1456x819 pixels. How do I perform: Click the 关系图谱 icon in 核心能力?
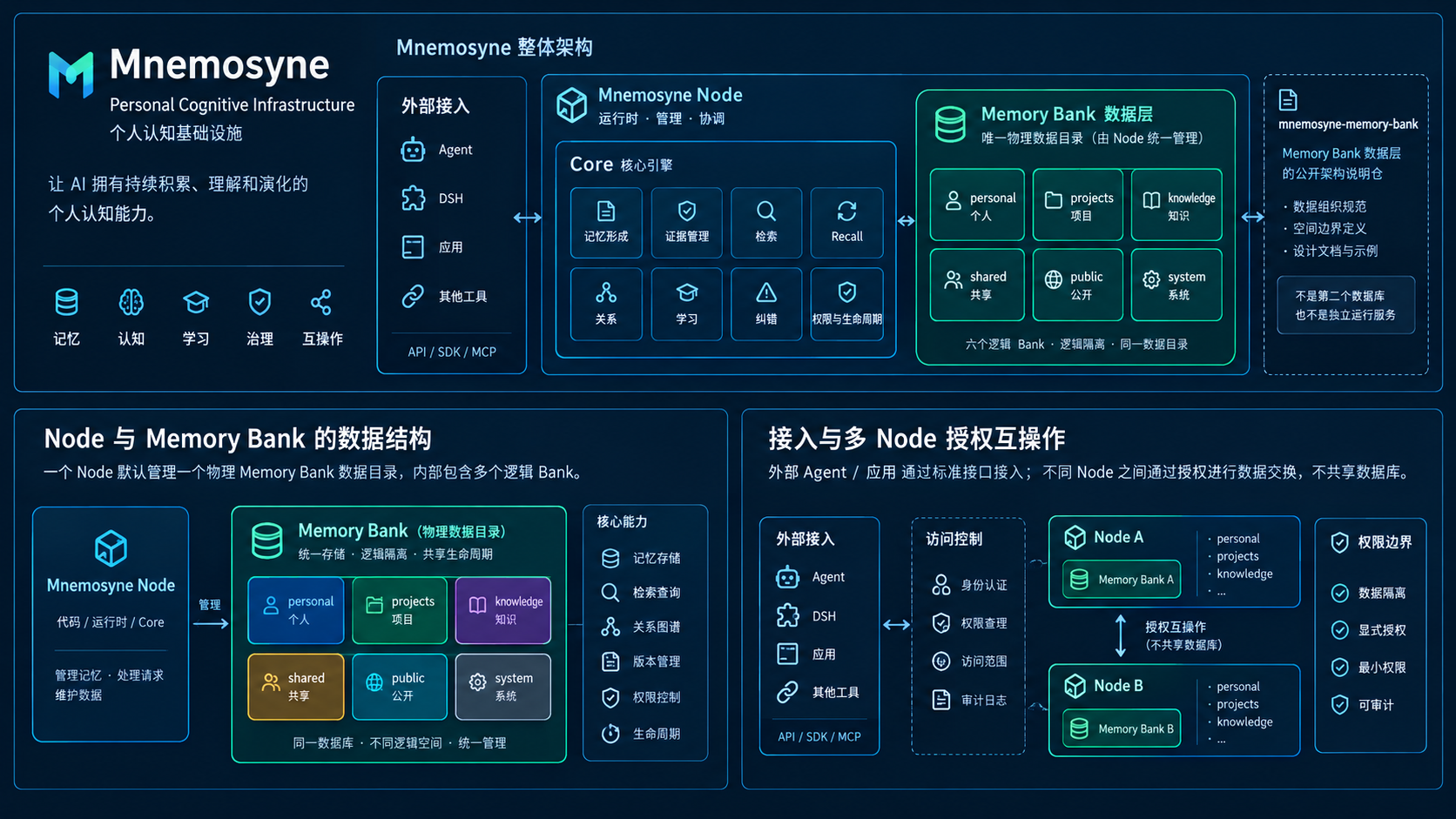pyautogui.click(x=610, y=627)
